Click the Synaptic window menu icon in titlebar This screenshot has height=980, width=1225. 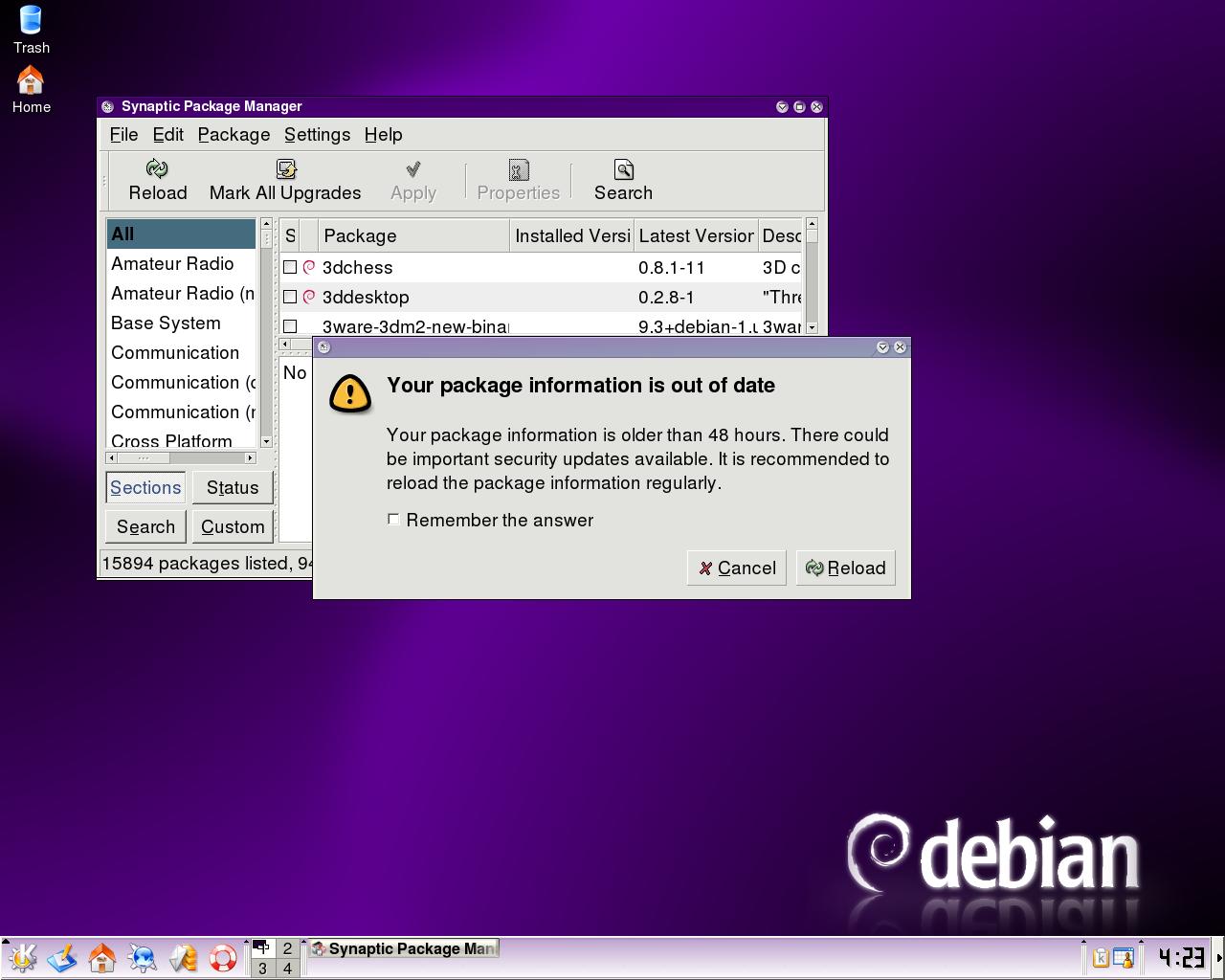point(107,106)
